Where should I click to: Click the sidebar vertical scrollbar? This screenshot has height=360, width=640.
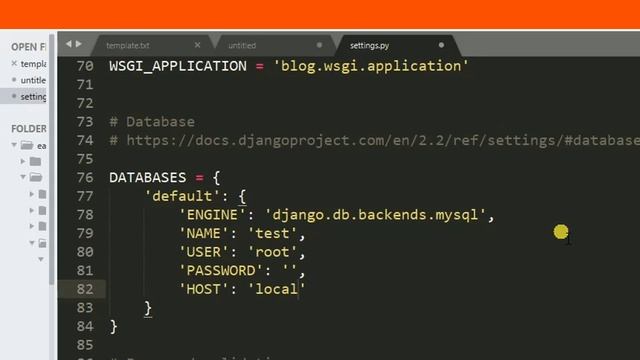coord(51,159)
